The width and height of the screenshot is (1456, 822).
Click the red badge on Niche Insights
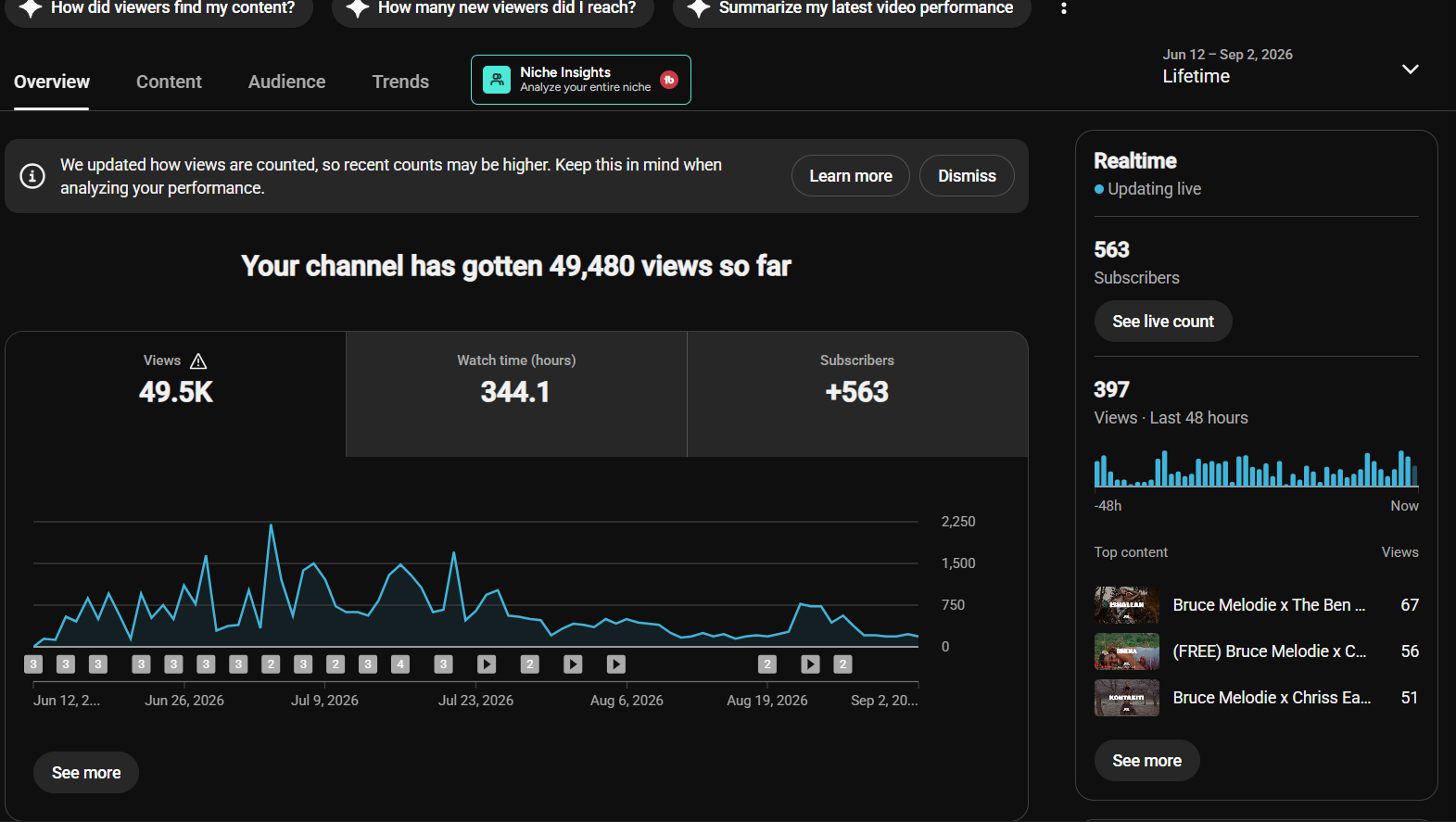coord(669,80)
